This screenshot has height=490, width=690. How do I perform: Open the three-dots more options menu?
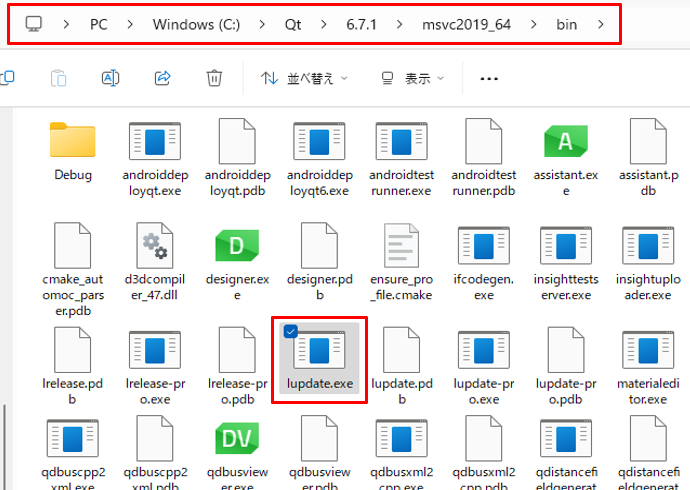pos(489,78)
